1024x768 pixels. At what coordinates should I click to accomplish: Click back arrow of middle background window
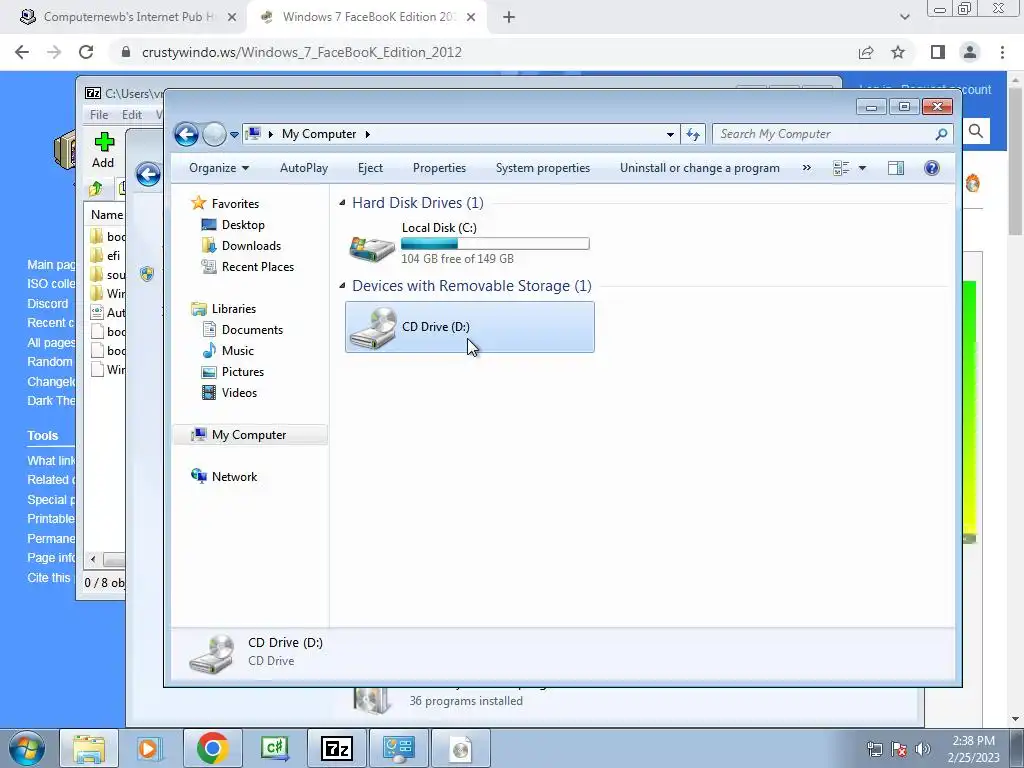pos(149,174)
